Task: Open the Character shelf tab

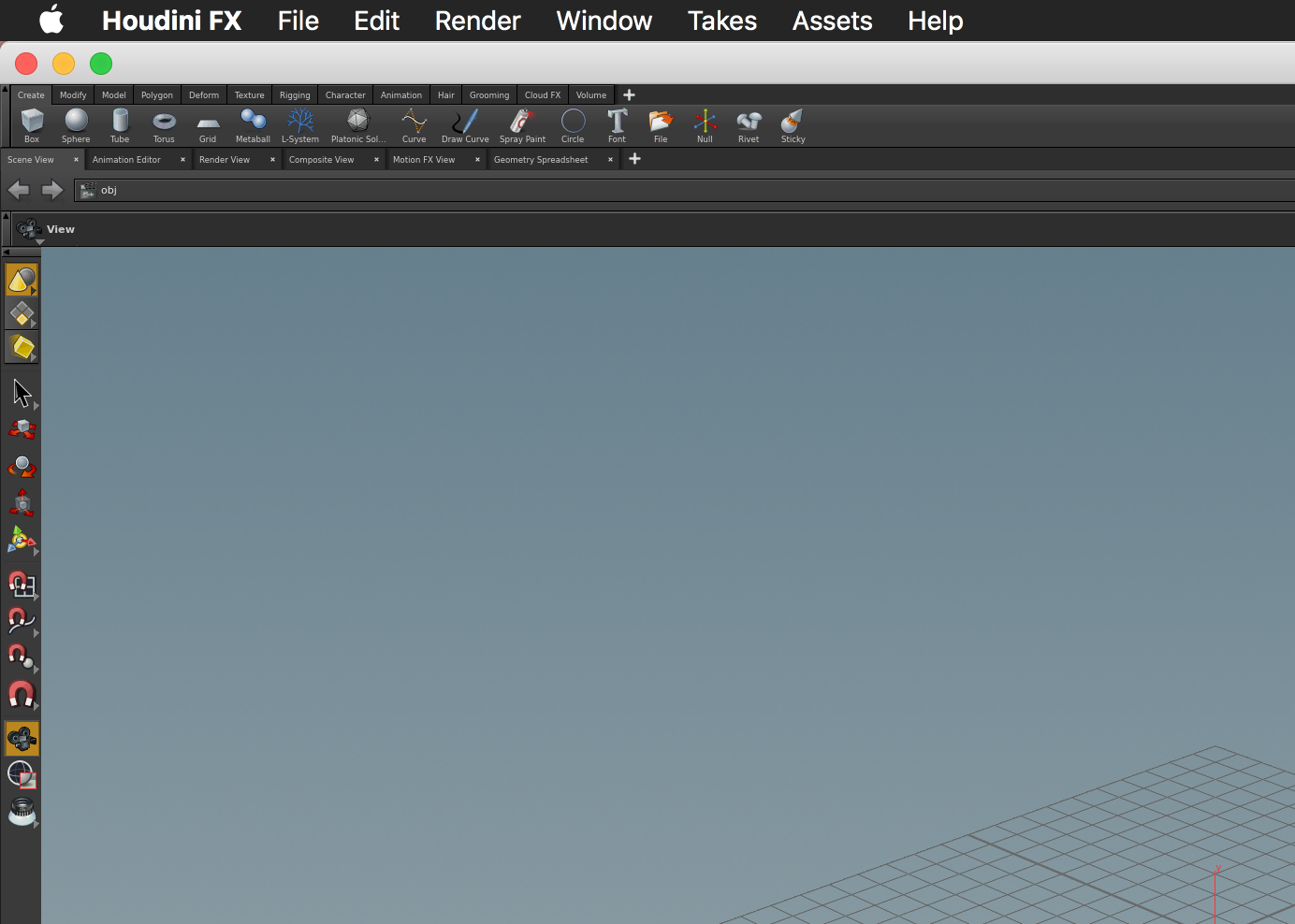Action: click(345, 94)
